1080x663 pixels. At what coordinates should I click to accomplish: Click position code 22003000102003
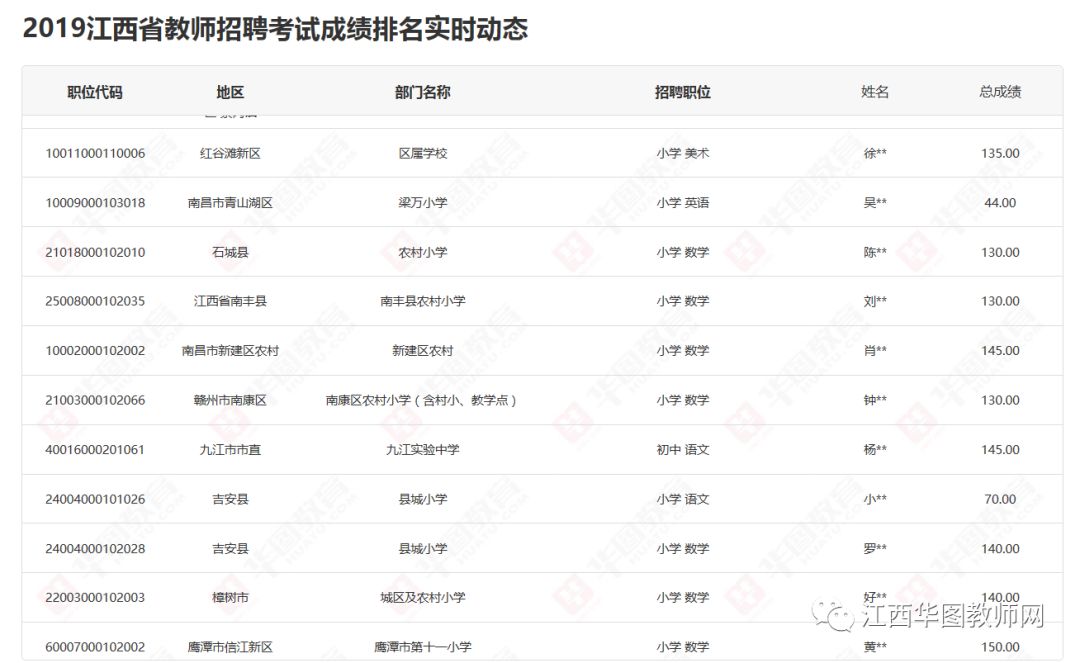(x=95, y=598)
